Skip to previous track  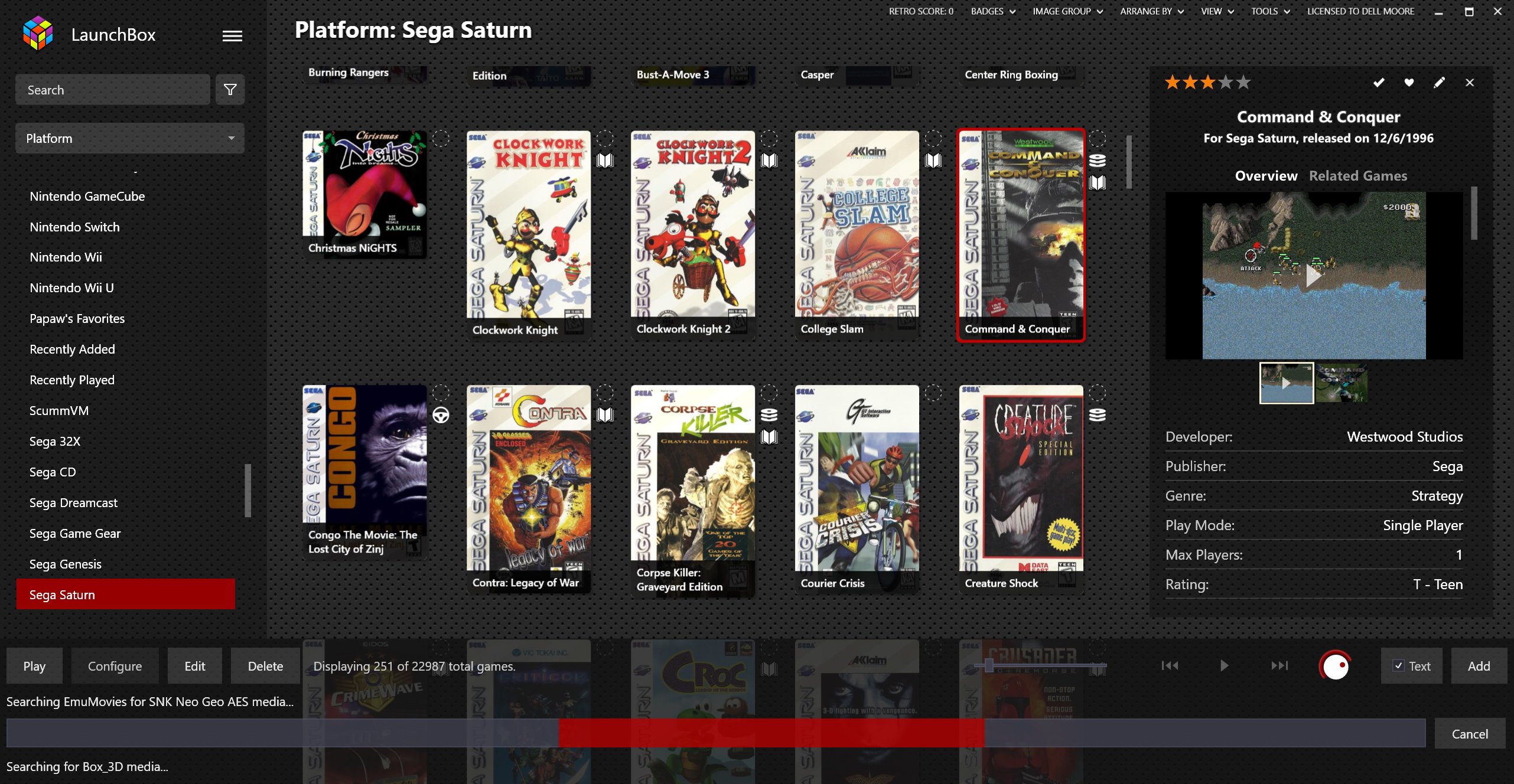click(x=1170, y=666)
